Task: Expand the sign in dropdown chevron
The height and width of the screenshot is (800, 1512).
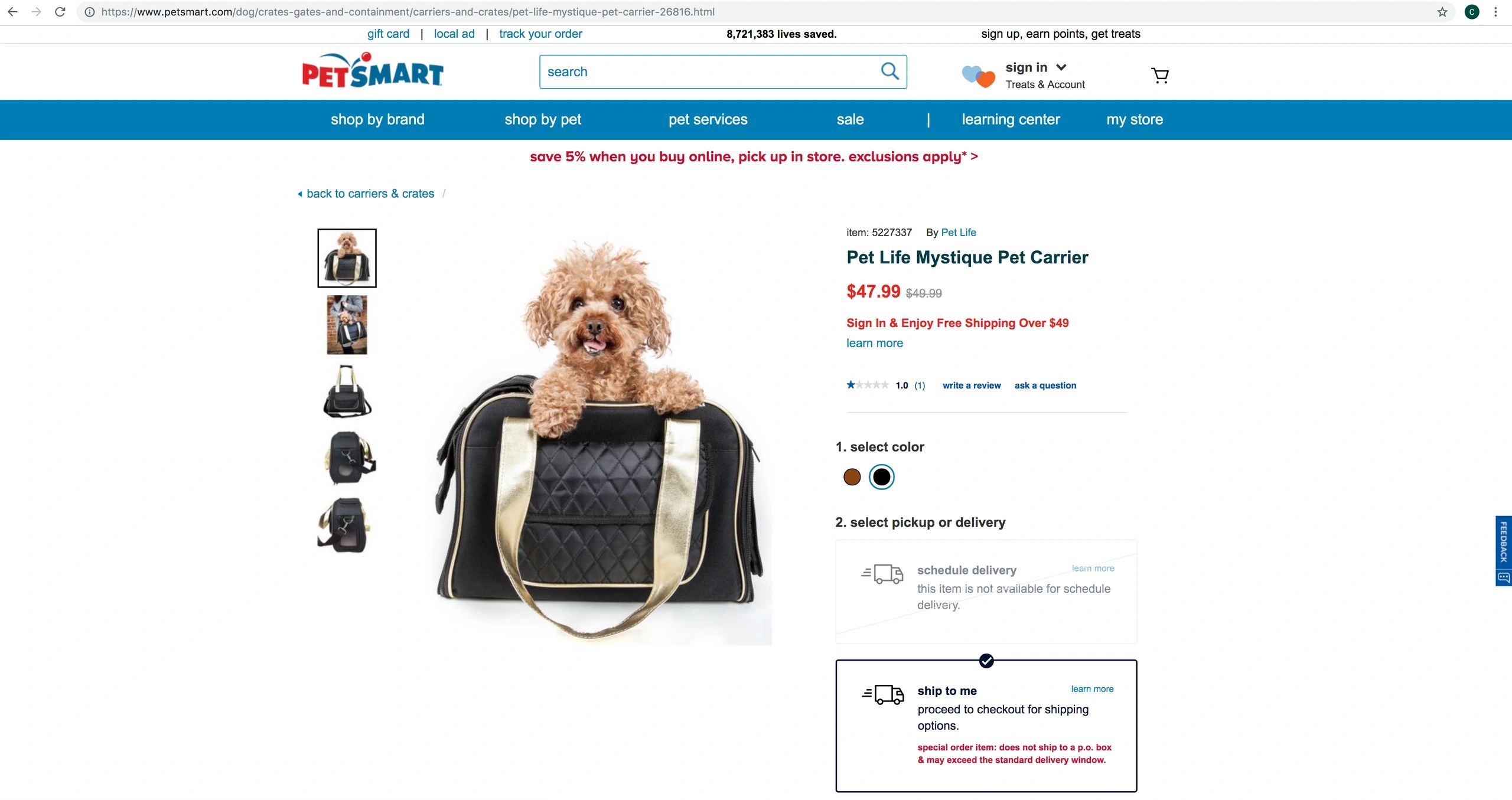Action: coord(1061,67)
